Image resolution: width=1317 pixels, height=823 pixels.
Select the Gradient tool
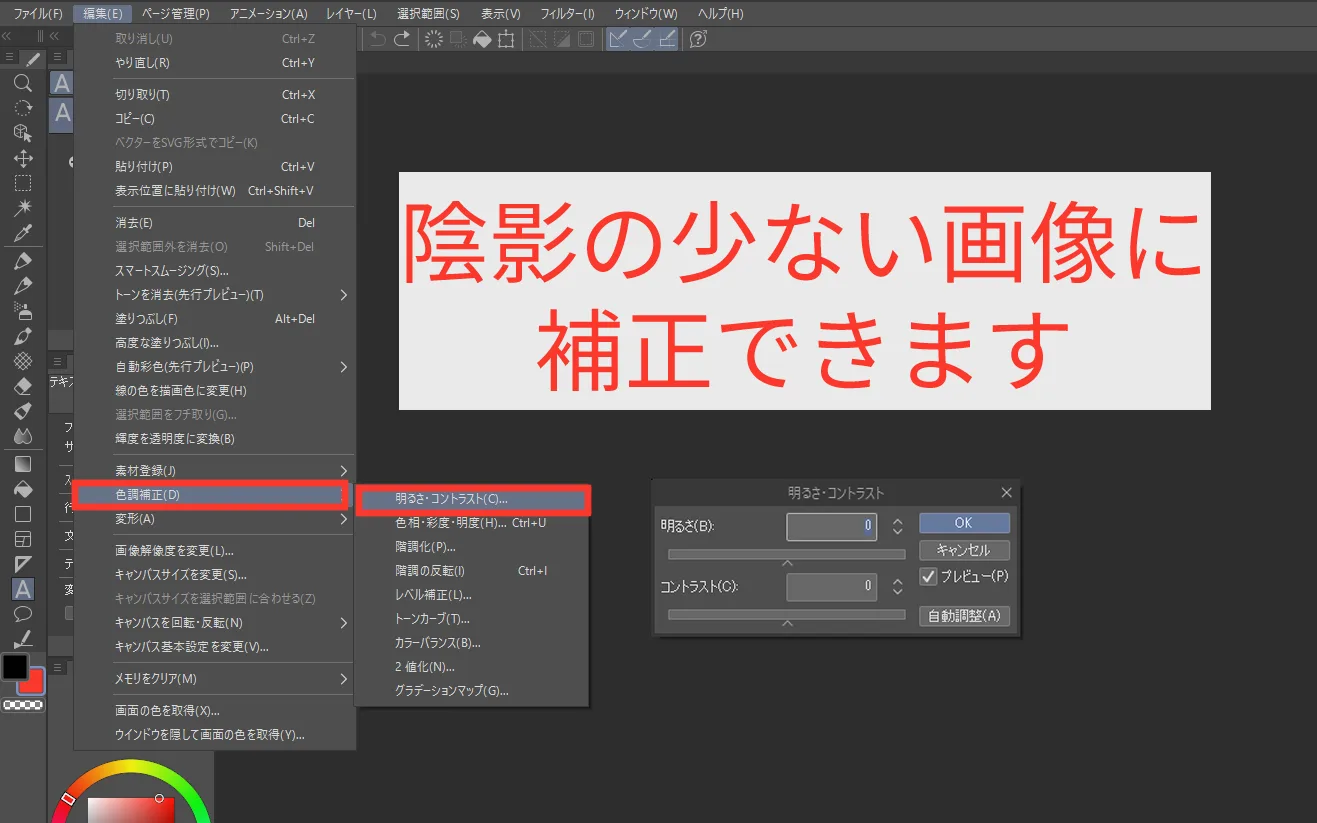coord(23,465)
